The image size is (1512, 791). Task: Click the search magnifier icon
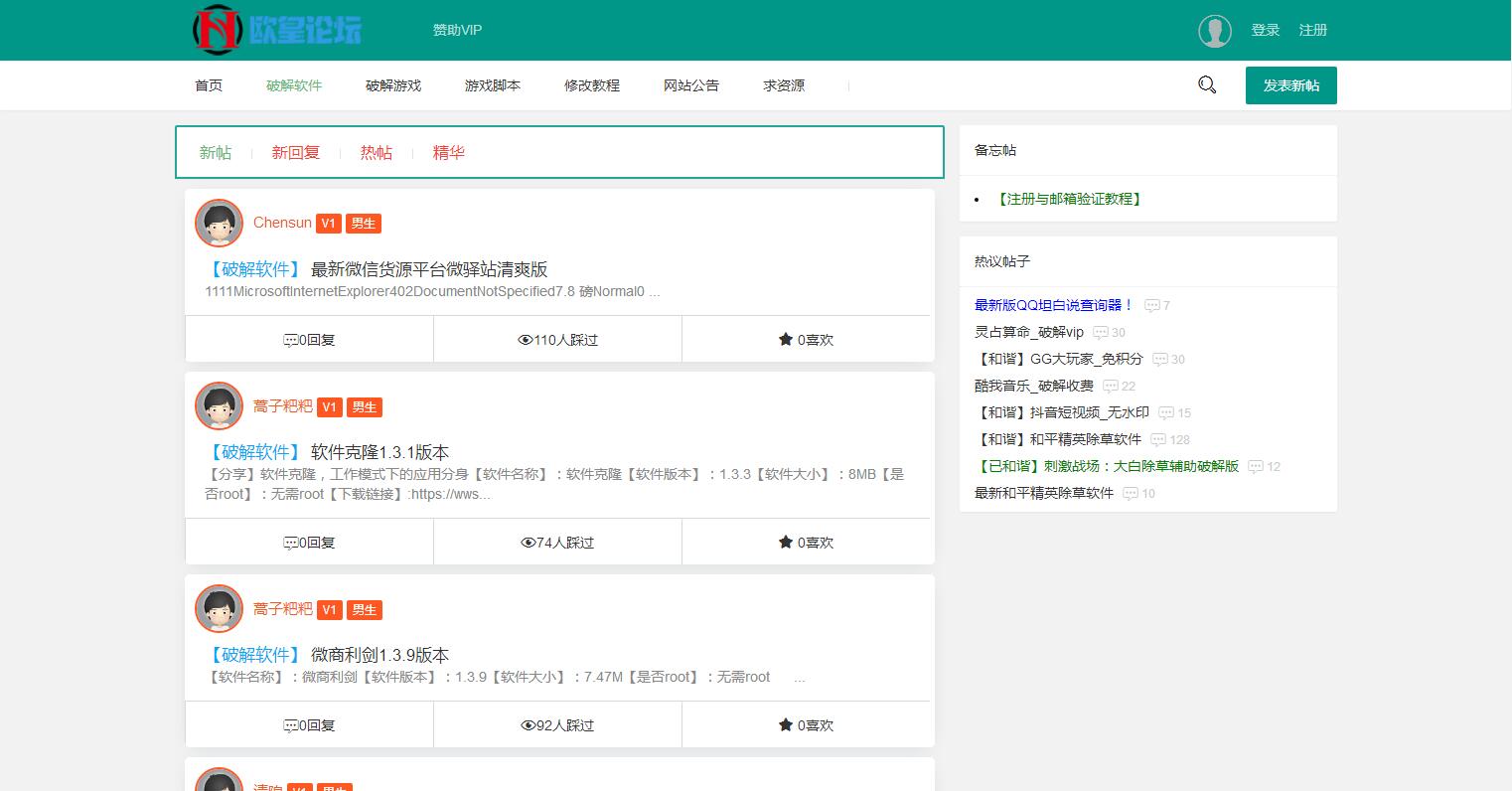pyautogui.click(x=1206, y=85)
